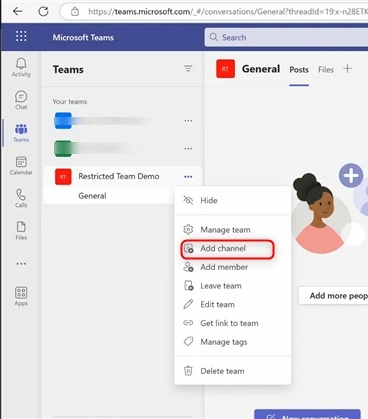Click the Microsoft Teams title text

click(x=83, y=37)
